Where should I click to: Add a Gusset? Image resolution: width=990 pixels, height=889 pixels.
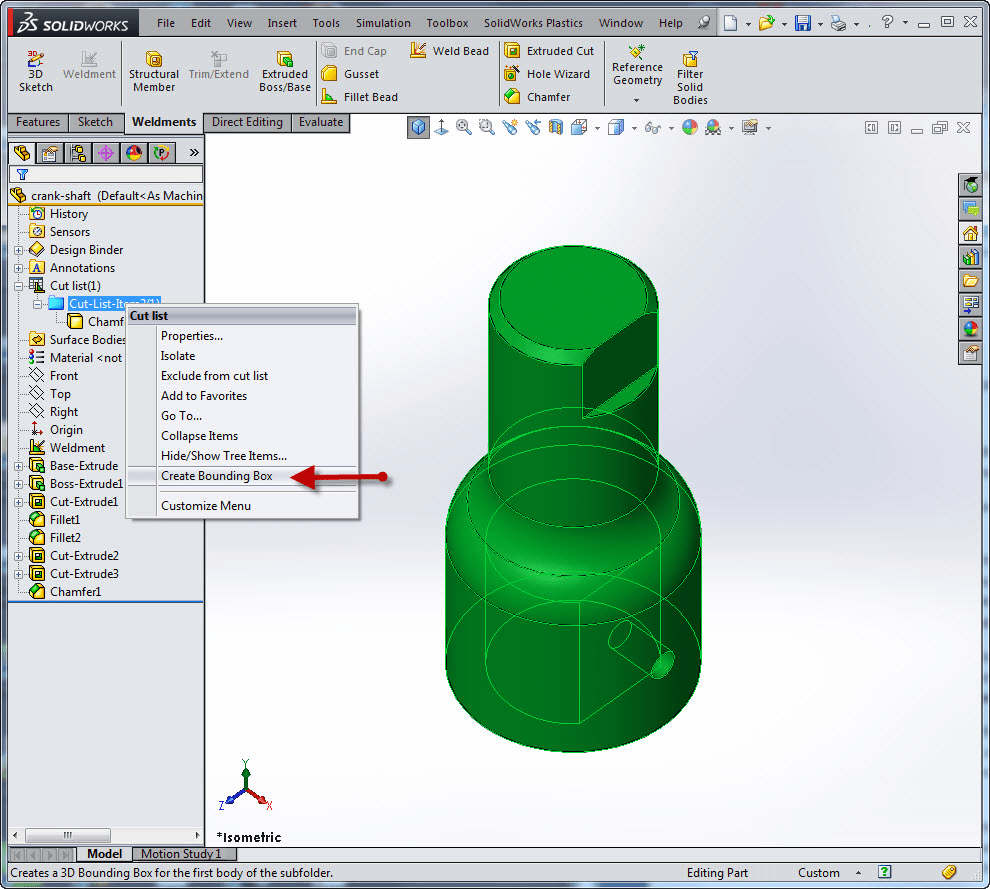[x=350, y=74]
